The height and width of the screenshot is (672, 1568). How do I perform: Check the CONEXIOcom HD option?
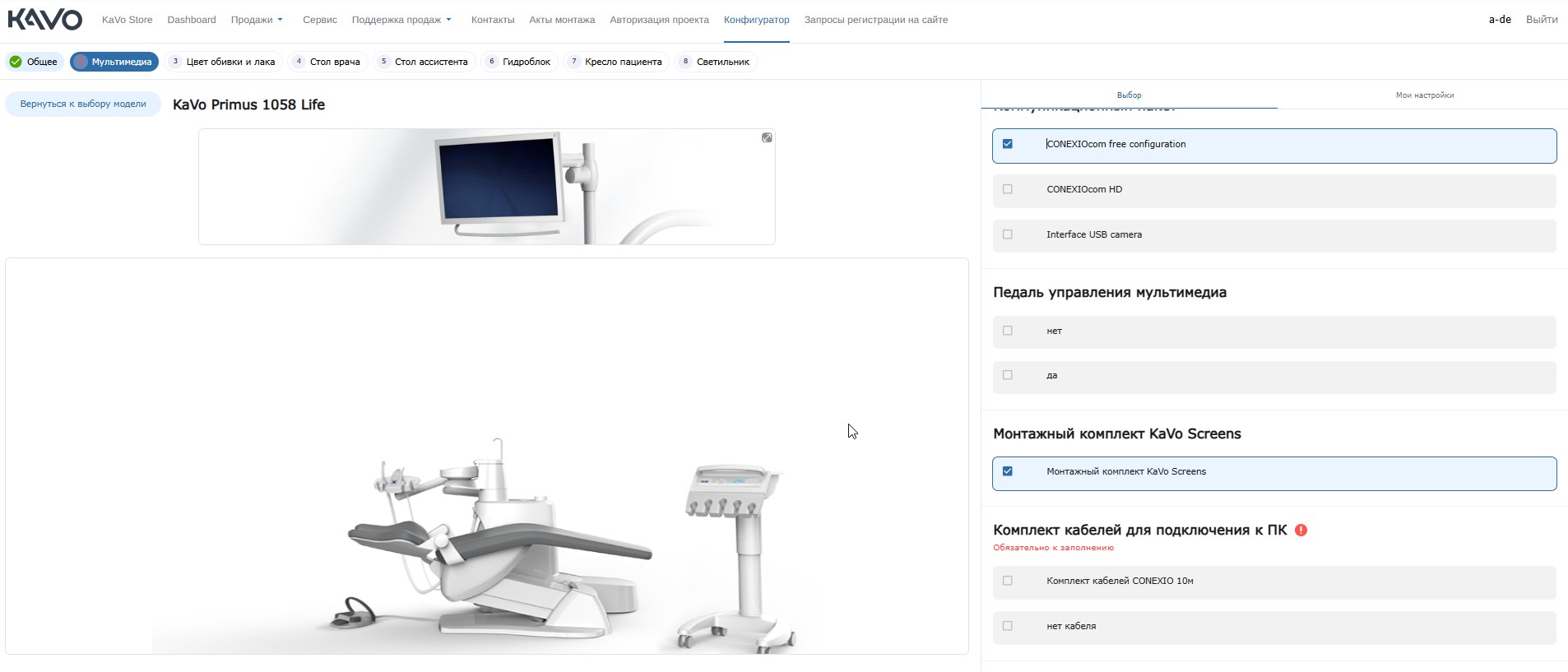(x=1008, y=189)
